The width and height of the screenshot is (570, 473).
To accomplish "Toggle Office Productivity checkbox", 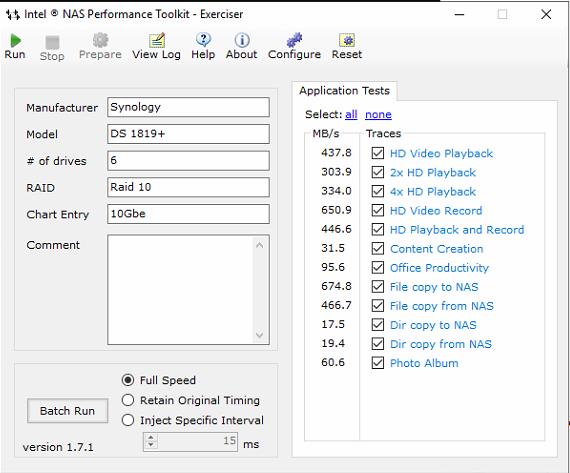I will (378, 268).
